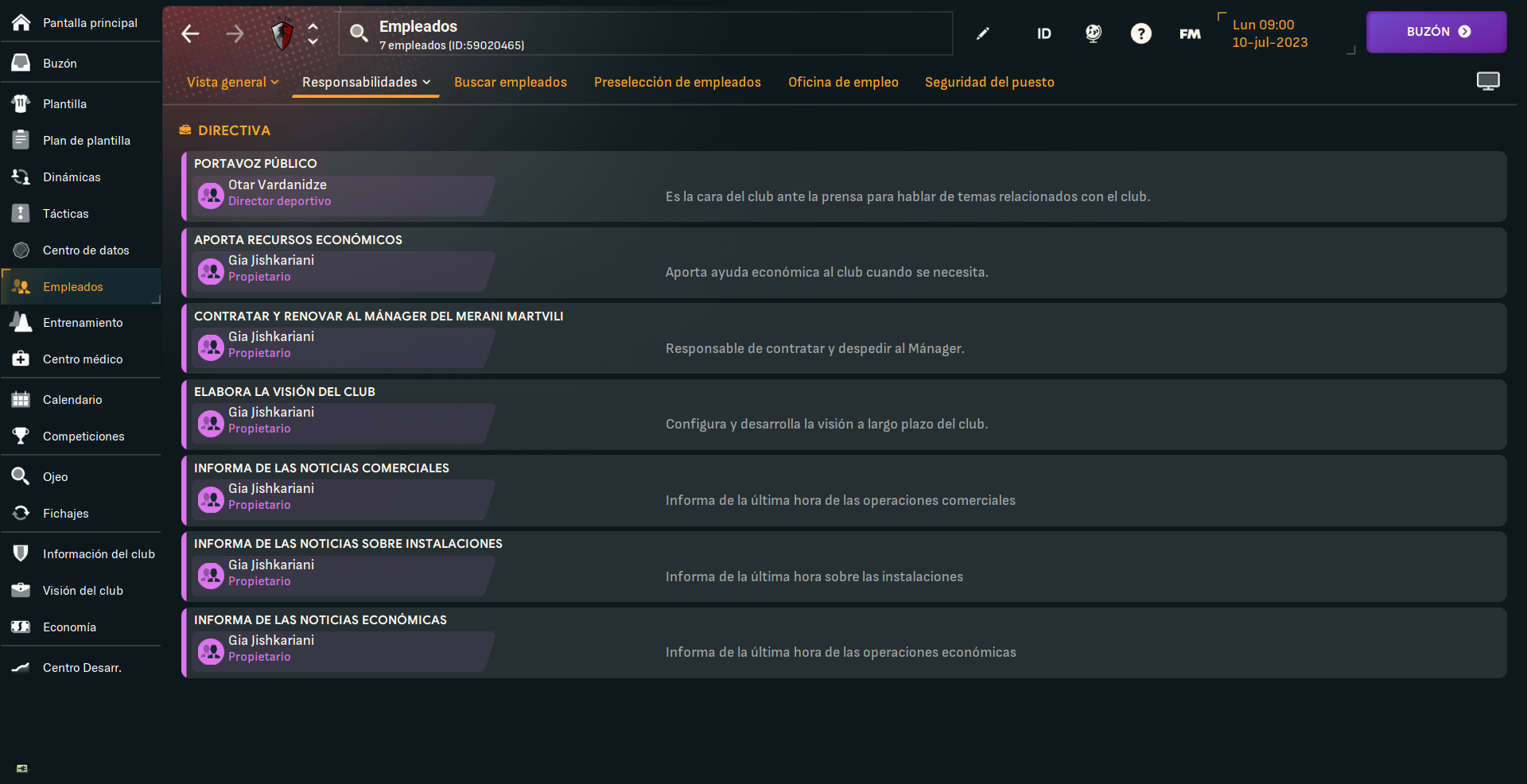Click the APORTA RECURSOS ECONÓMICOS heading
Viewport: 1527px width, 784px height.
[298, 239]
